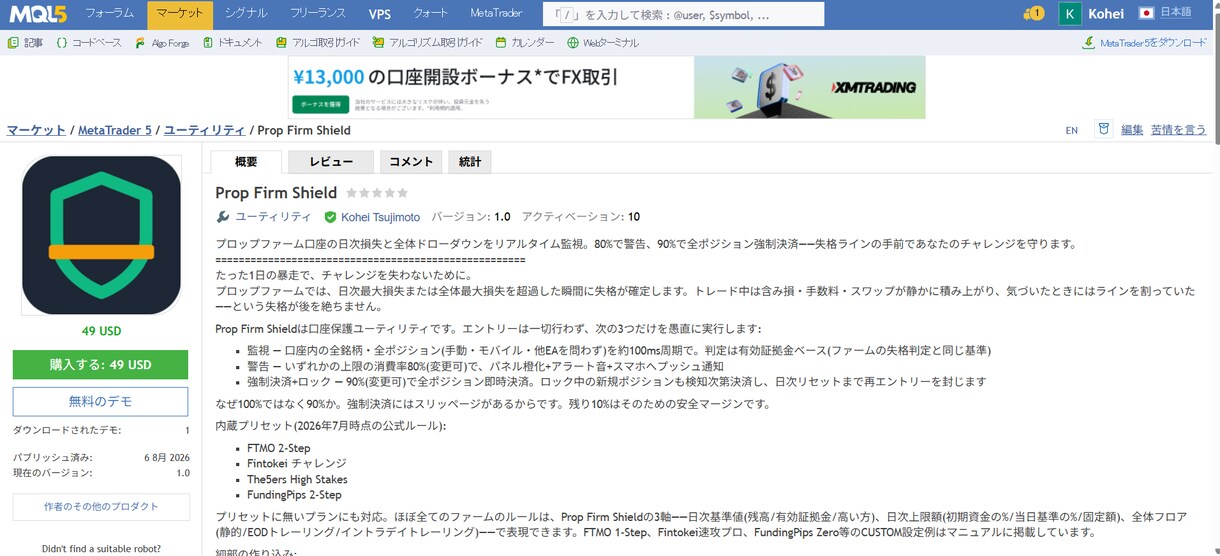Open the フリーランス menu item
The image size is (1220, 556).
tap(317, 14)
